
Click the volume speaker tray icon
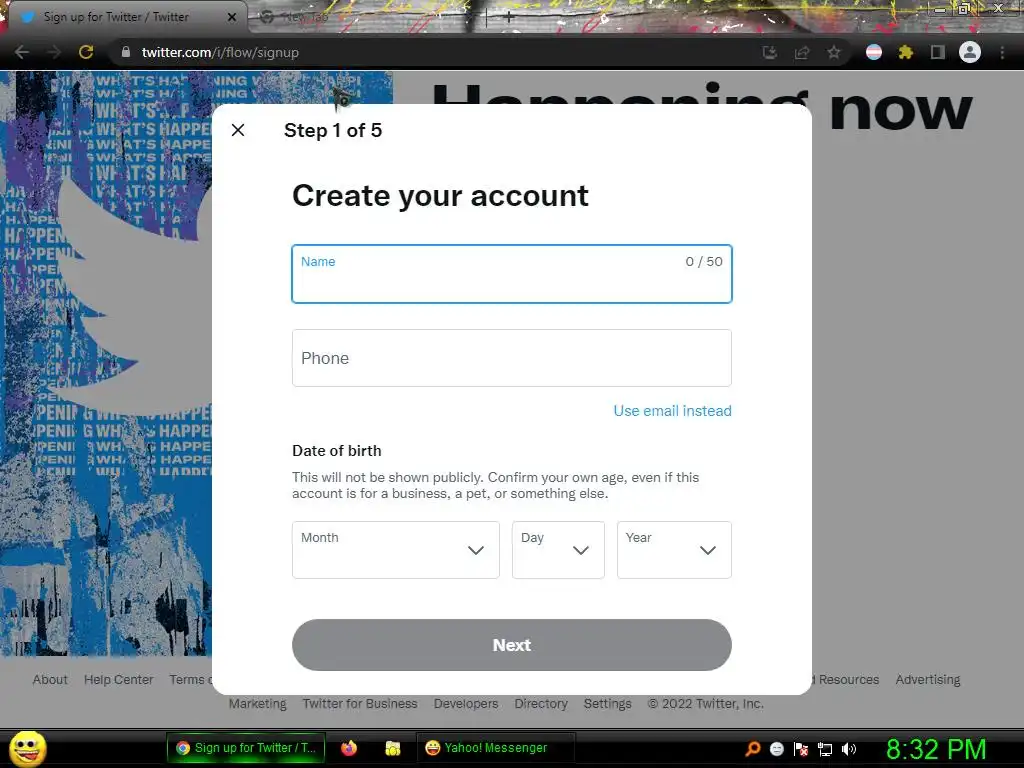coord(849,748)
